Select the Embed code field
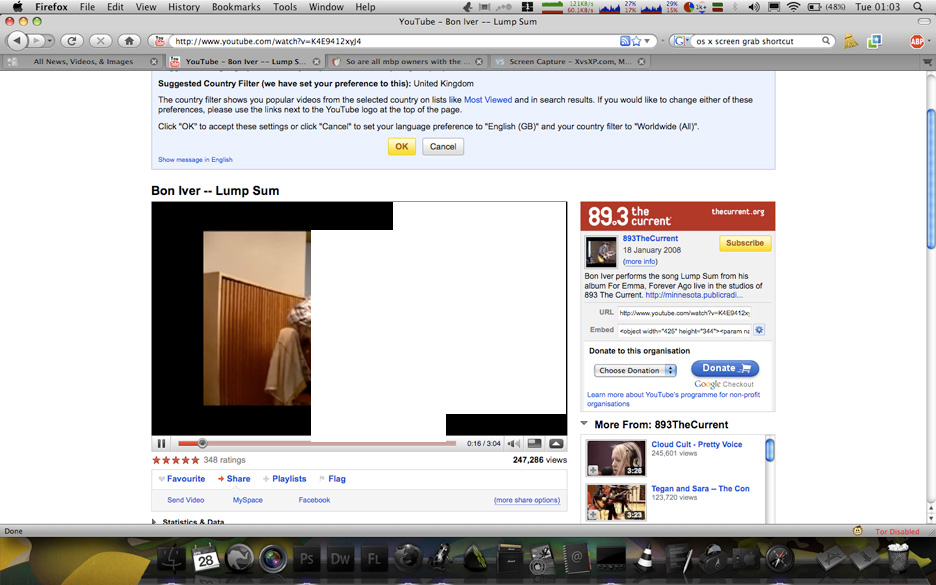 point(684,331)
